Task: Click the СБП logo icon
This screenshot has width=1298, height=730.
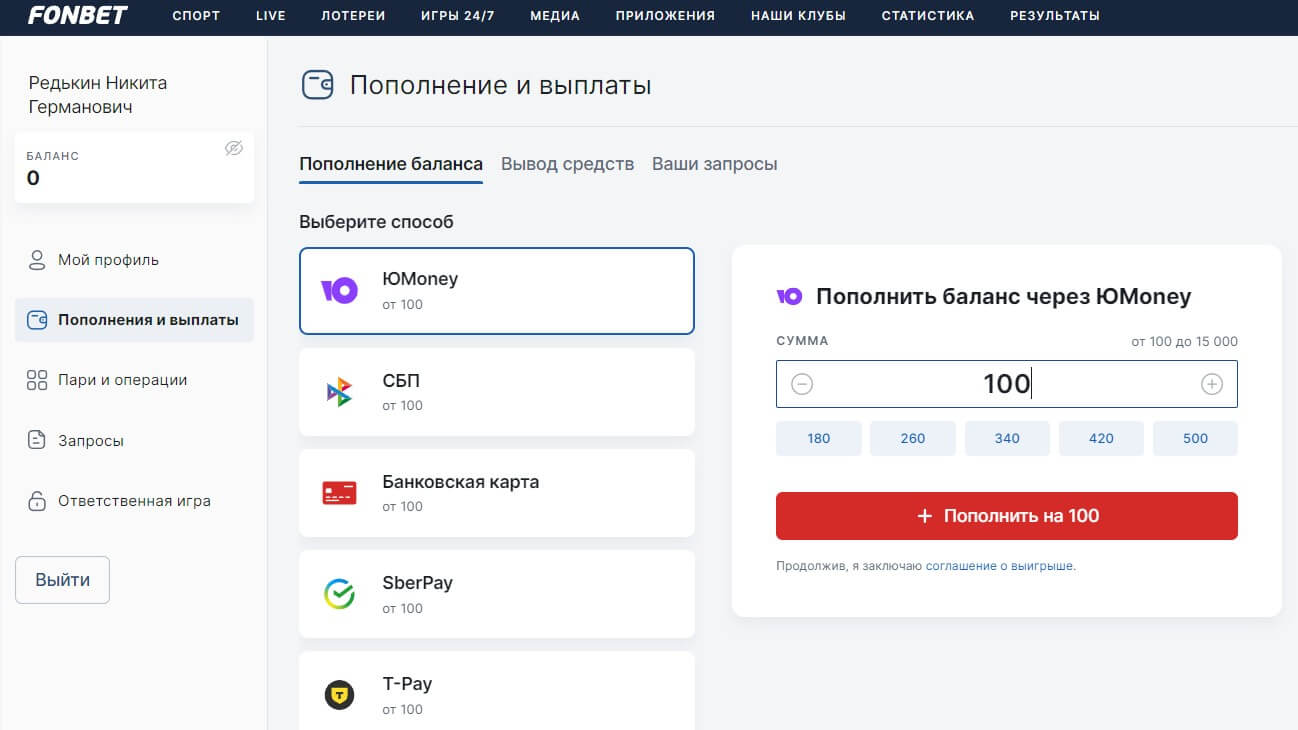Action: [x=339, y=392]
